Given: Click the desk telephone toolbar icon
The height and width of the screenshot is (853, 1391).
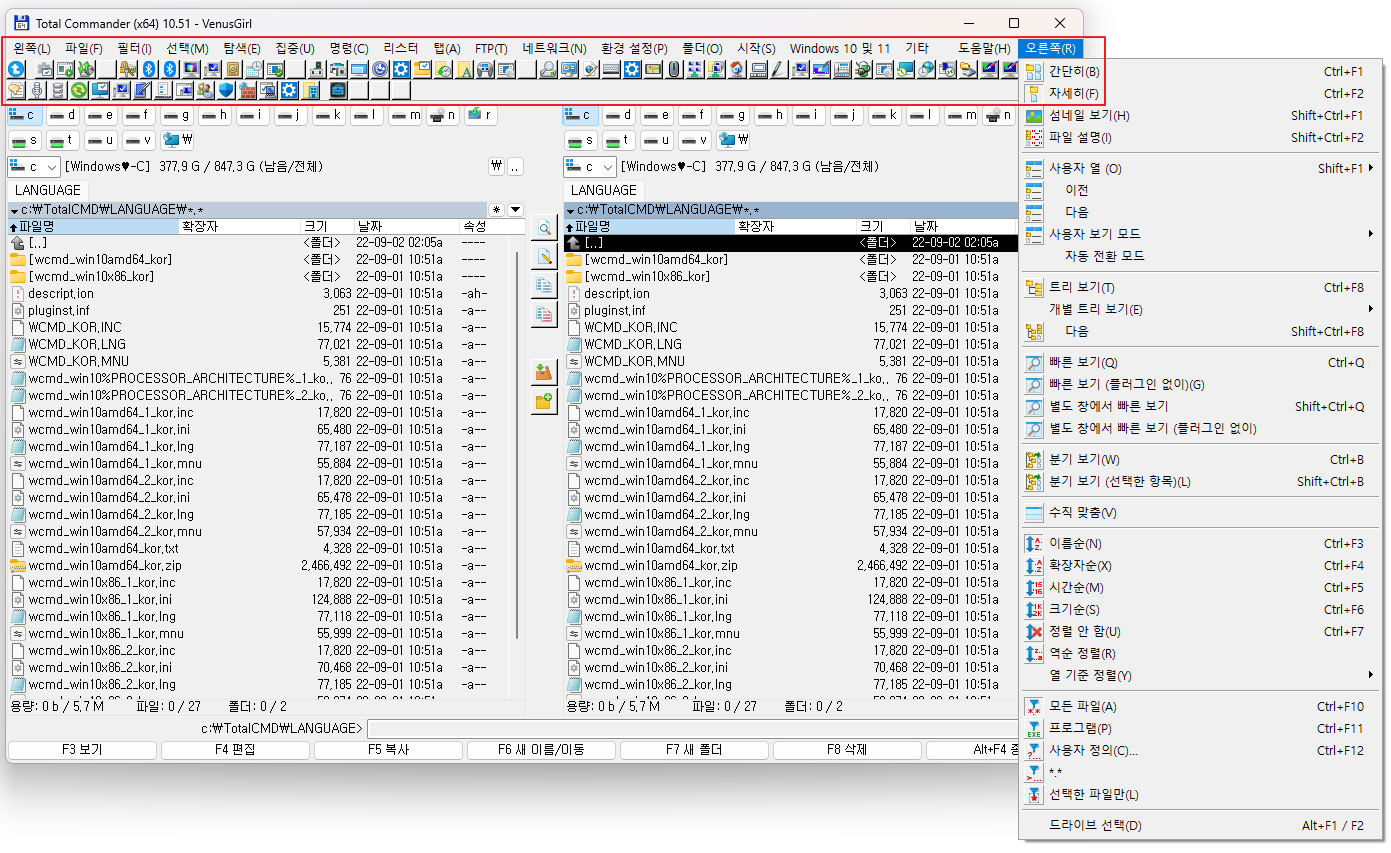Looking at the screenshot, I should (x=841, y=69).
